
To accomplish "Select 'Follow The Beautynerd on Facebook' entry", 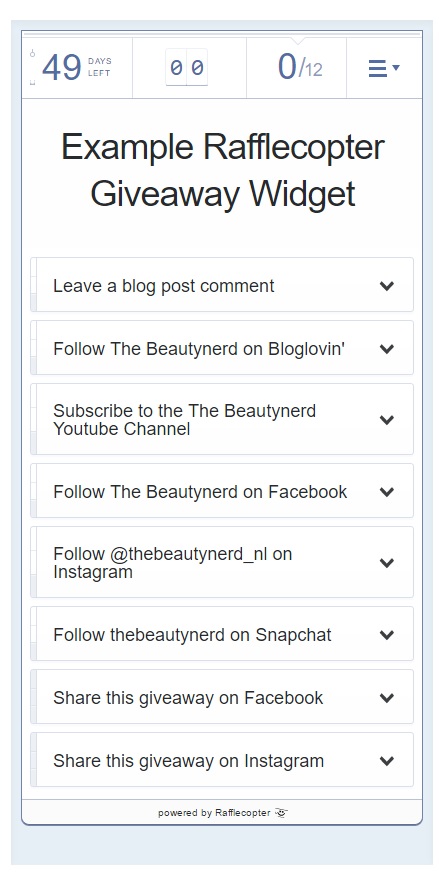I will pyautogui.click(x=222, y=491).
